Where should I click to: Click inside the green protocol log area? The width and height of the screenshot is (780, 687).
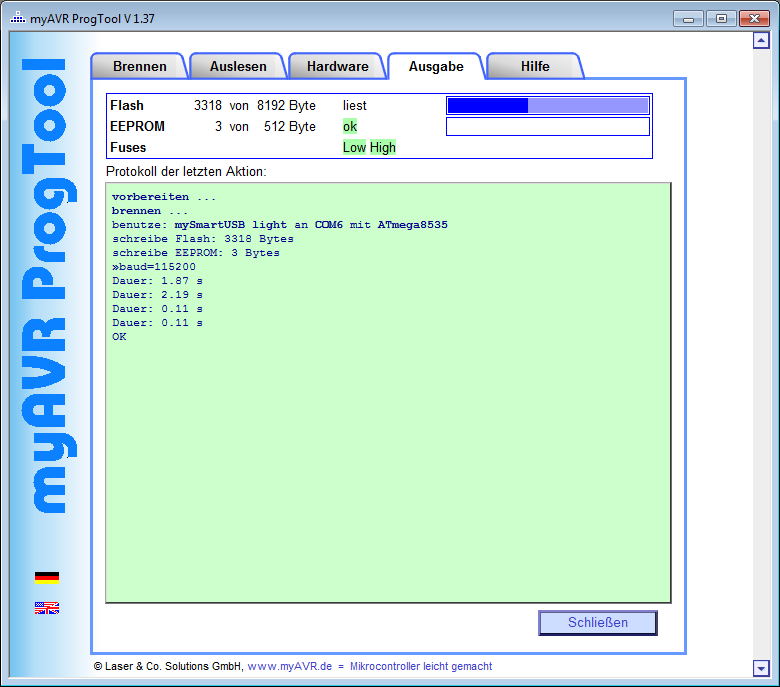[x=388, y=450]
